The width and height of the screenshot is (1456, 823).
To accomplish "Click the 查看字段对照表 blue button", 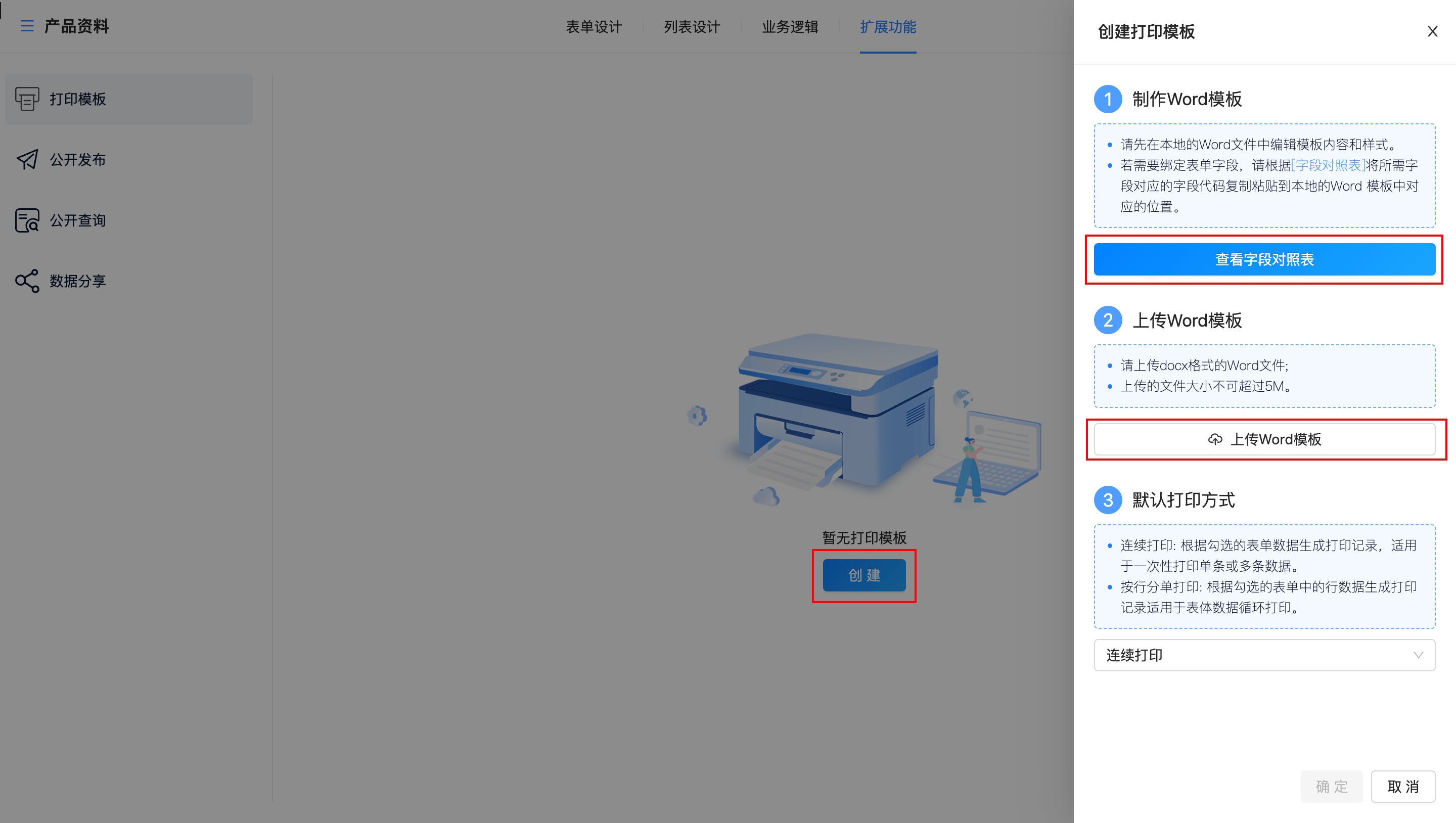I will [1264, 259].
